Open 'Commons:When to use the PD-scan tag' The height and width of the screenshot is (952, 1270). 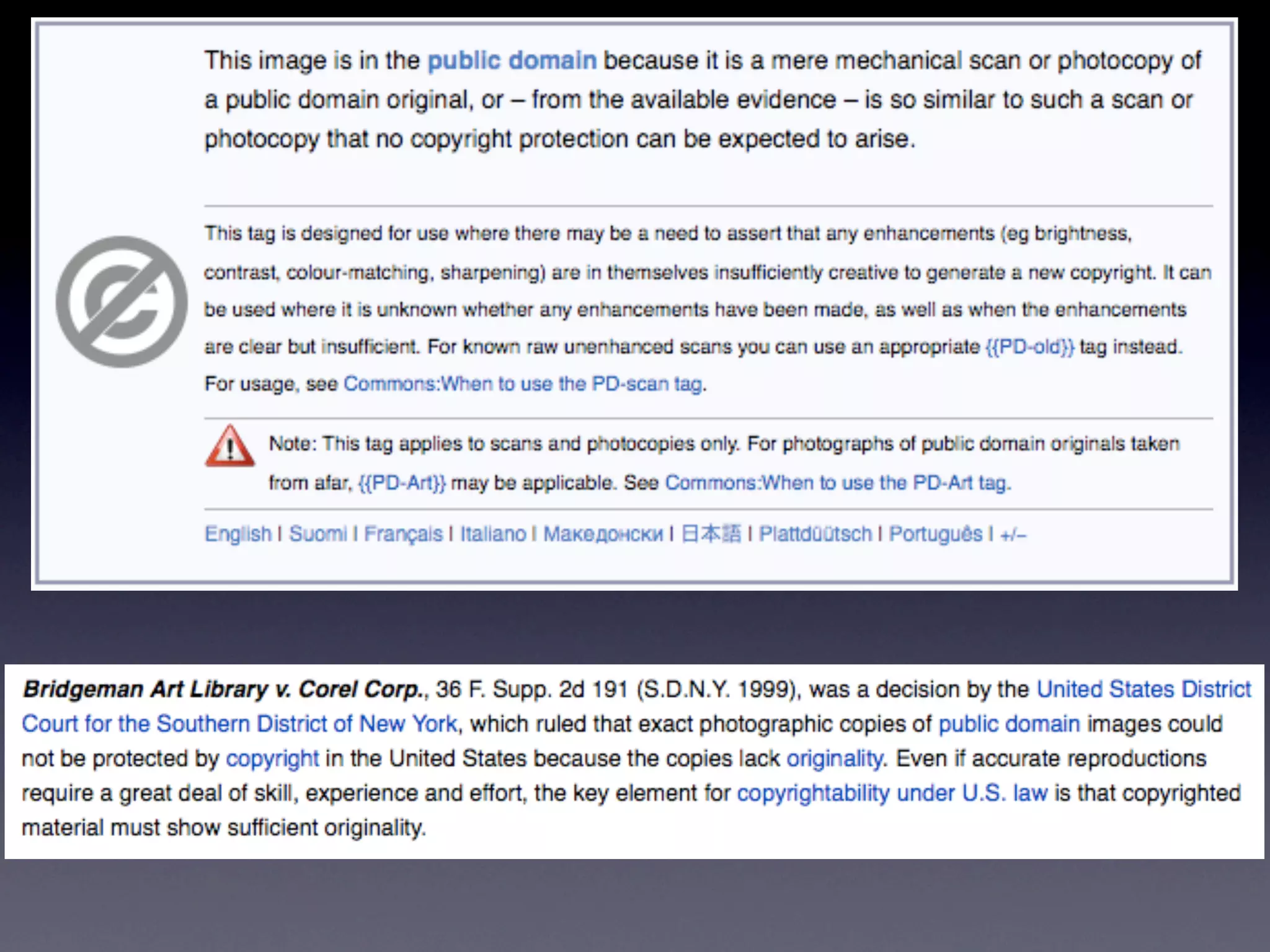click(x=523, y=384)
